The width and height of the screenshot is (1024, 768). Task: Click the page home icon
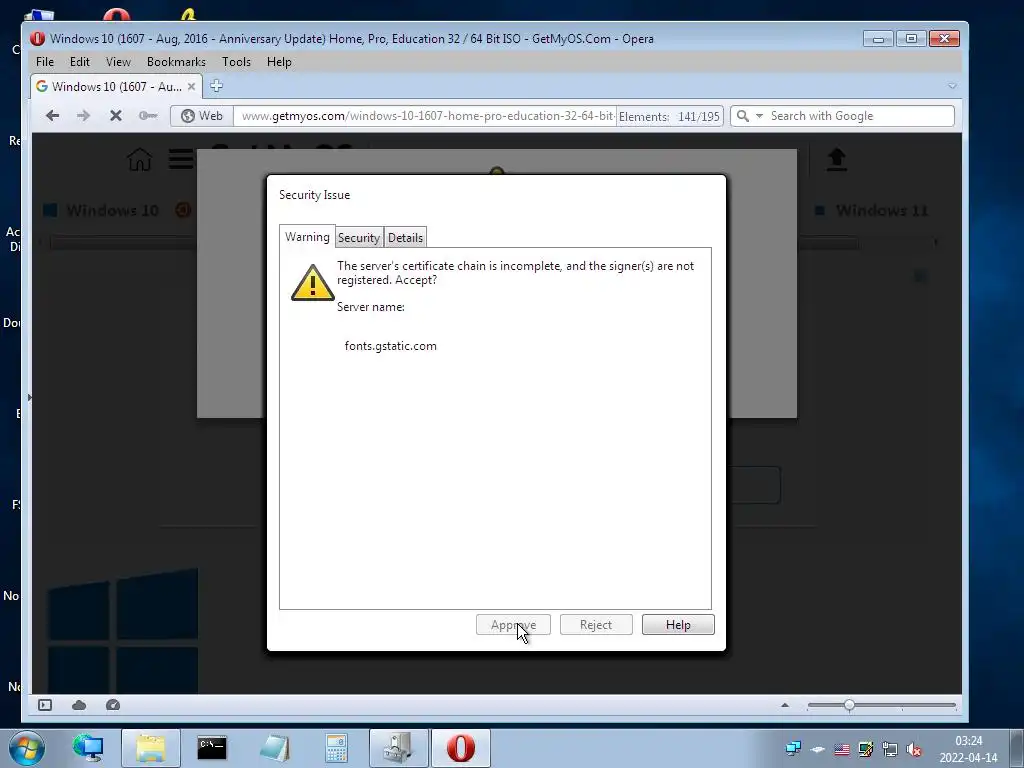point(139,159)
